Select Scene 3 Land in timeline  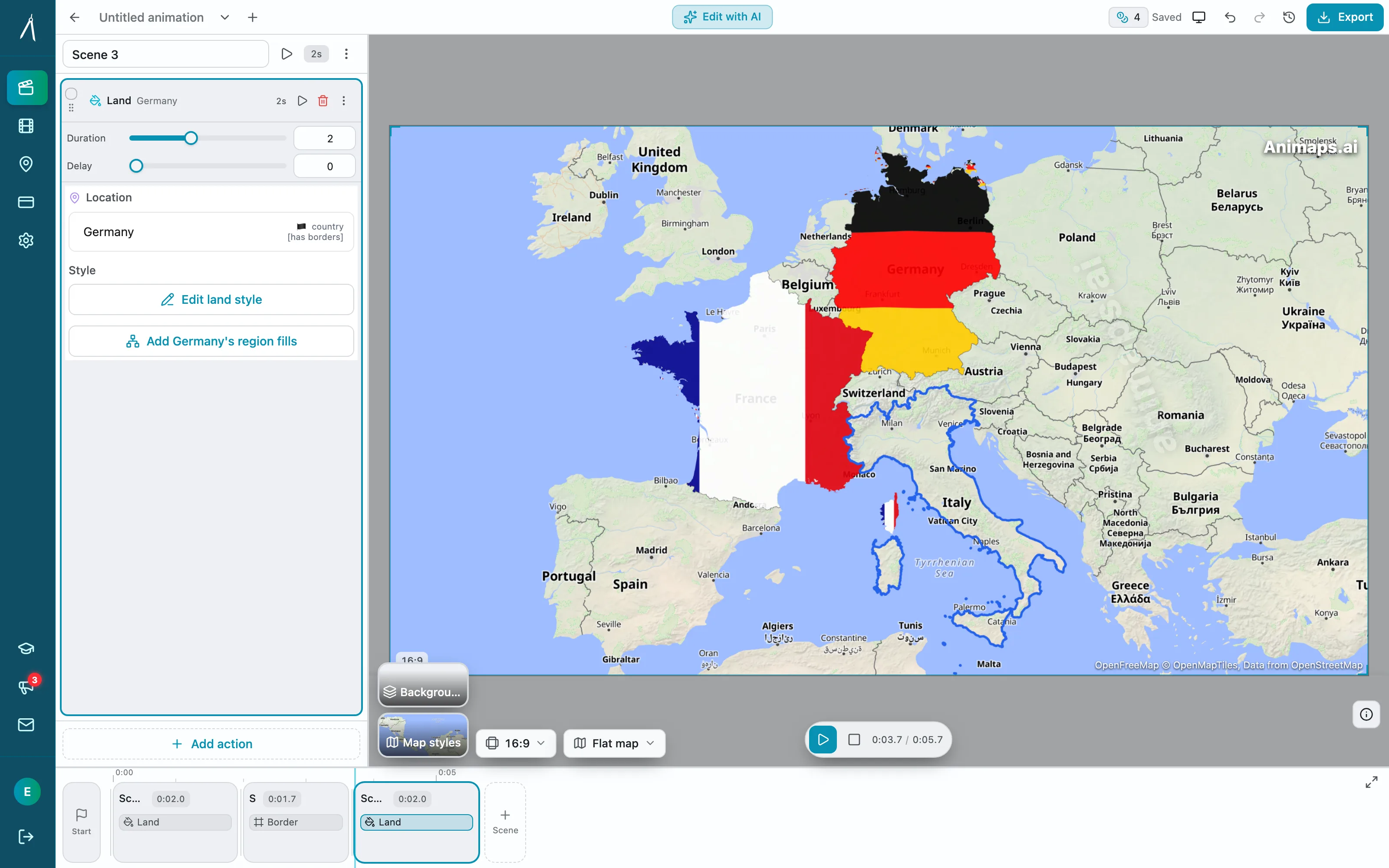click(417, 822)
